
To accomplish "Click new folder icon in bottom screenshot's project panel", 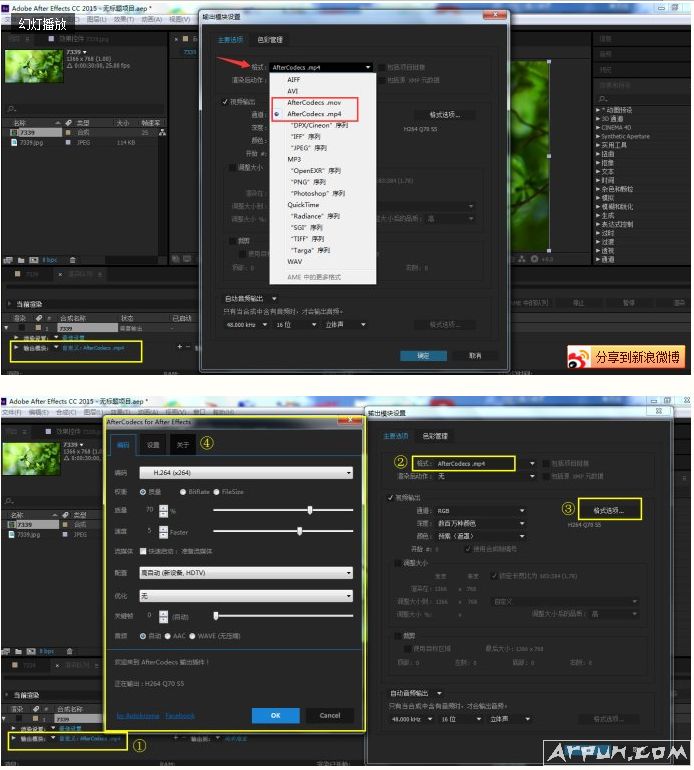I will [x=18, y=651].
